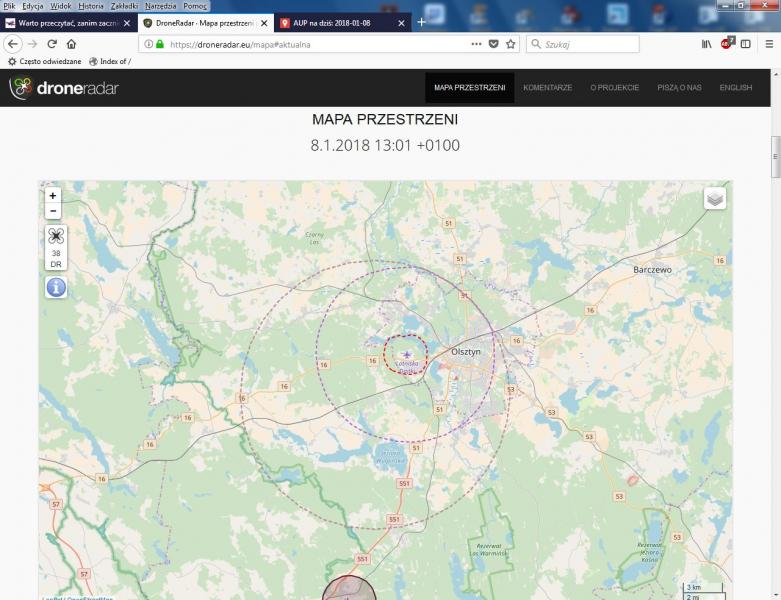Viewport: 781px width, 600px height.
Task: Zoom in on the map
Action: tap(53, 195)
